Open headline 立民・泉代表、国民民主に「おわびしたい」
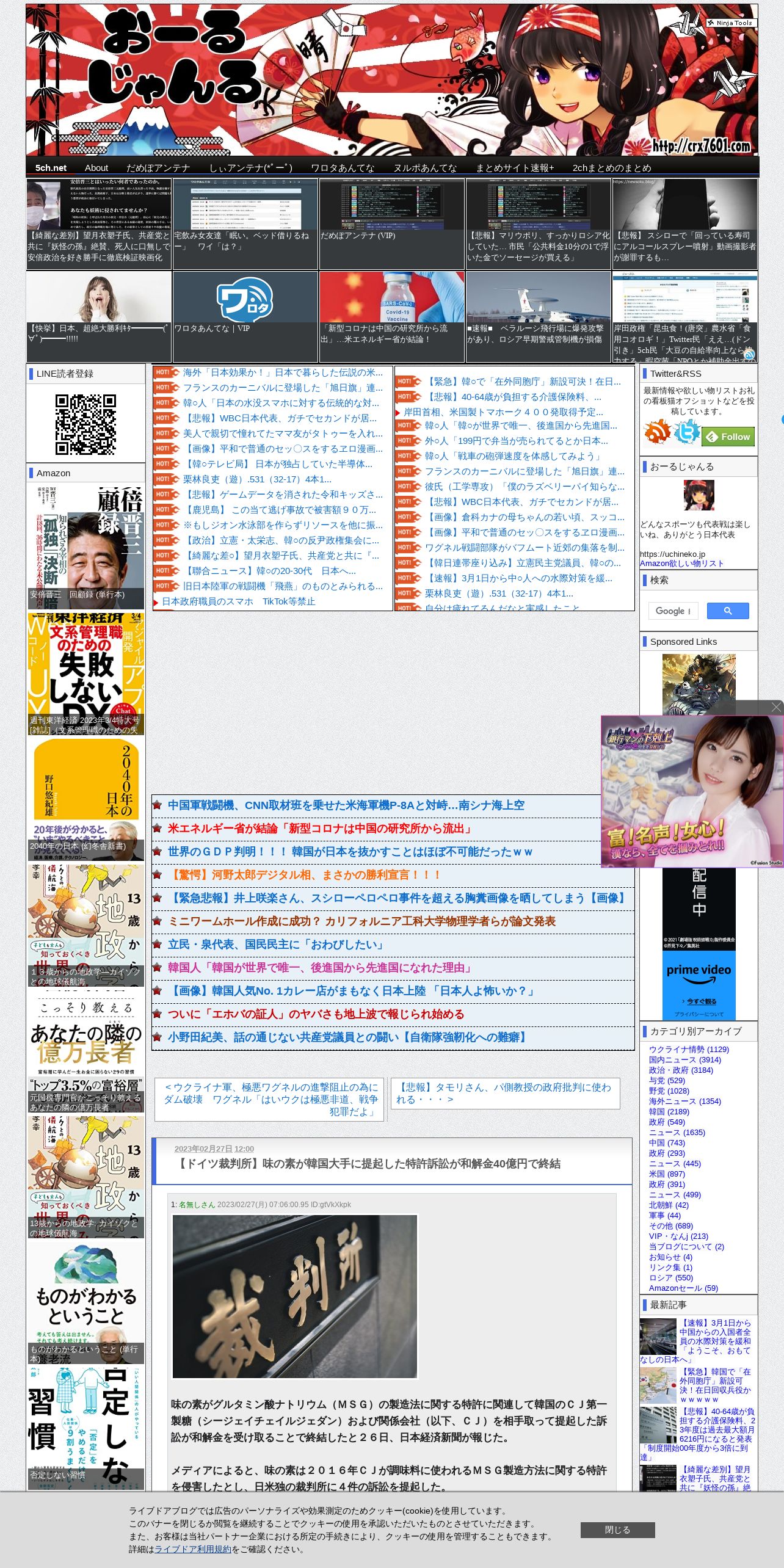Viewport: 784px width, 1568px height. click(x=277, y=945)
